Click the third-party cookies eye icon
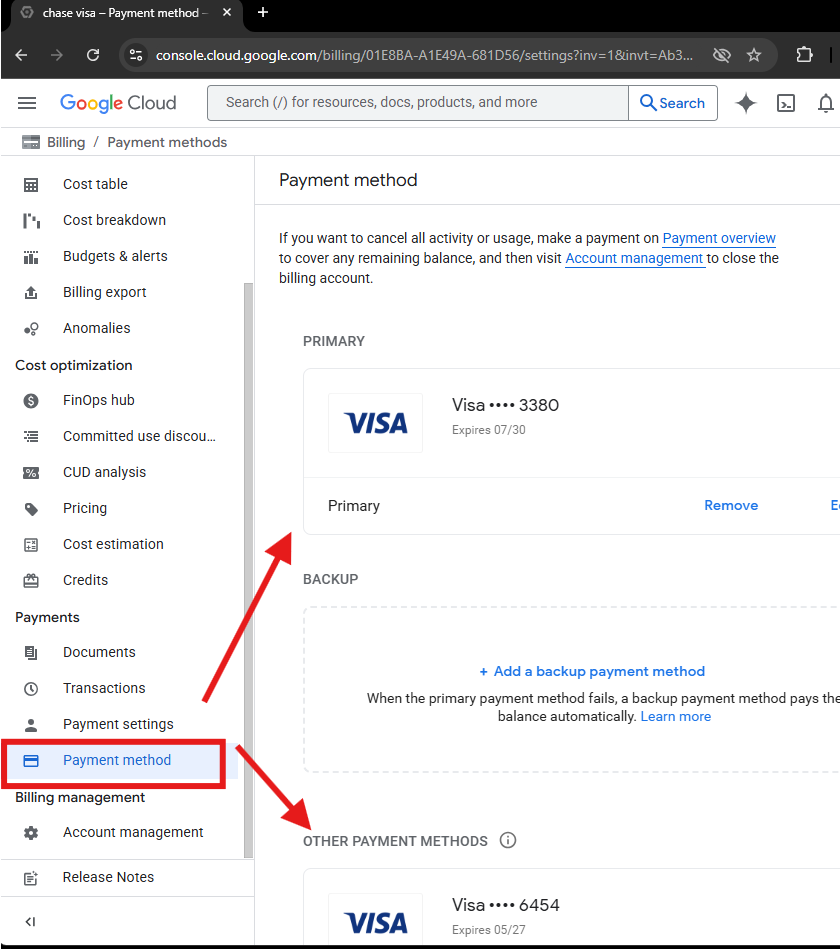This screenshot has height=949, width=840. [721, 56]
